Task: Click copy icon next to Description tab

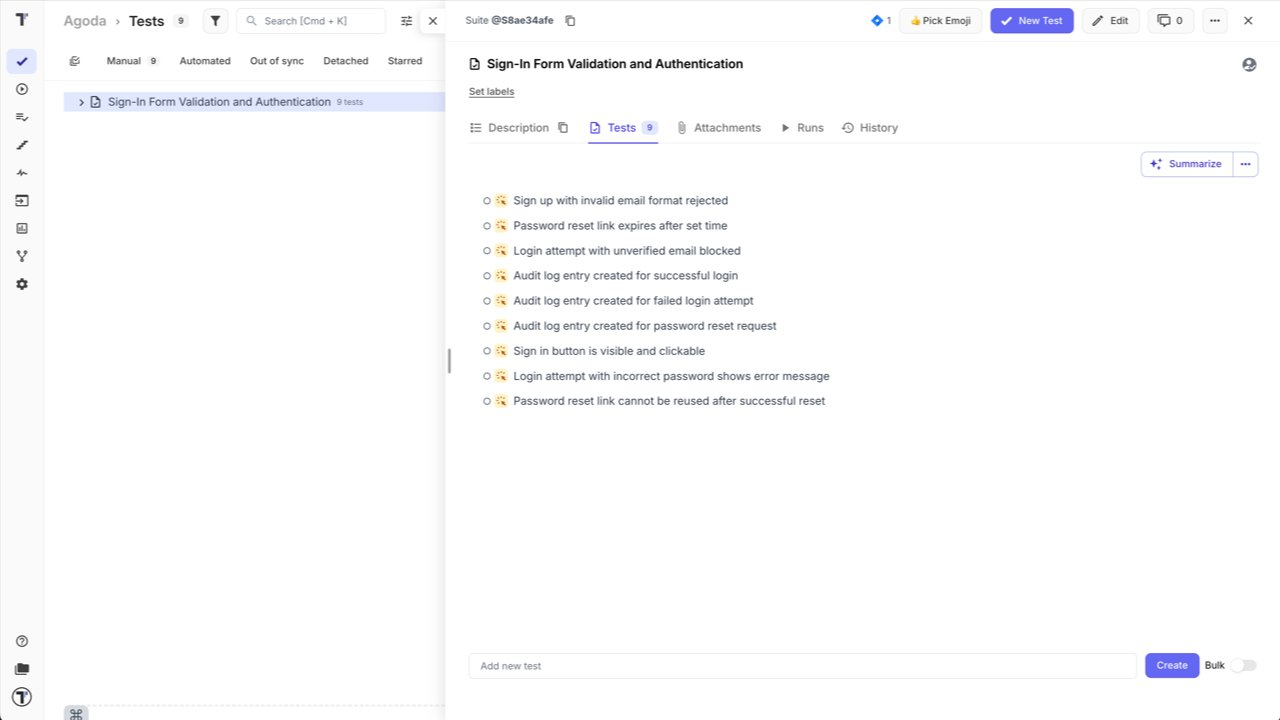Action: 562,128
